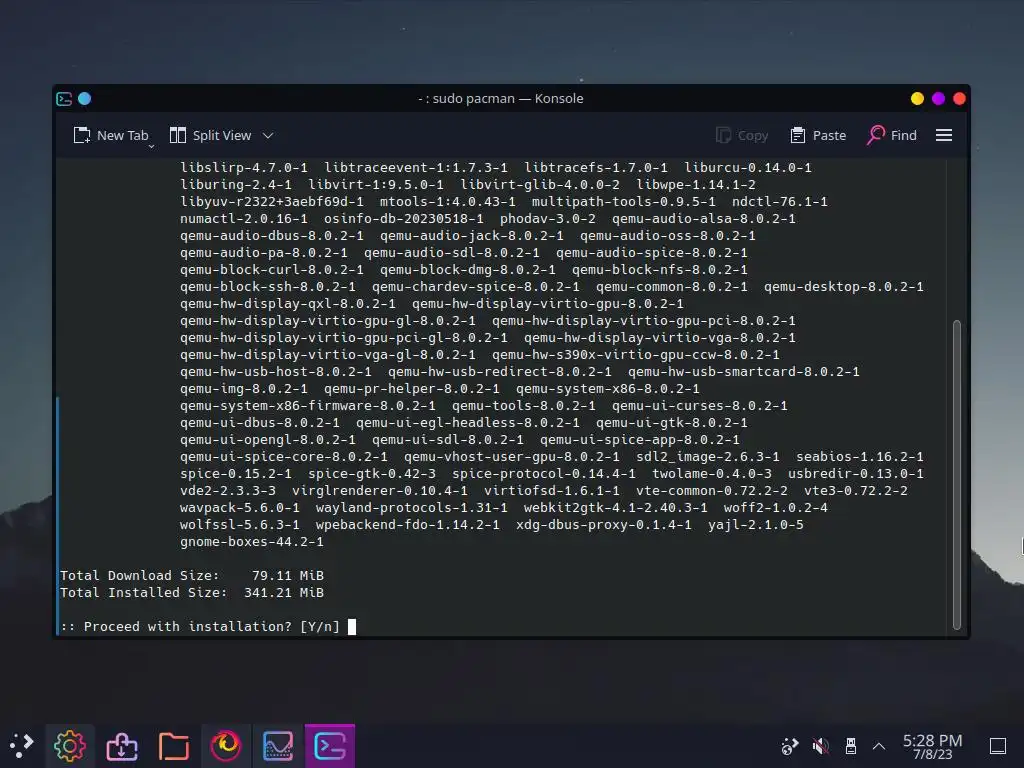Click the 'yajl-2.1.0-5' package text
This screenshot has height=768, width=1024.
pos(756,524)
